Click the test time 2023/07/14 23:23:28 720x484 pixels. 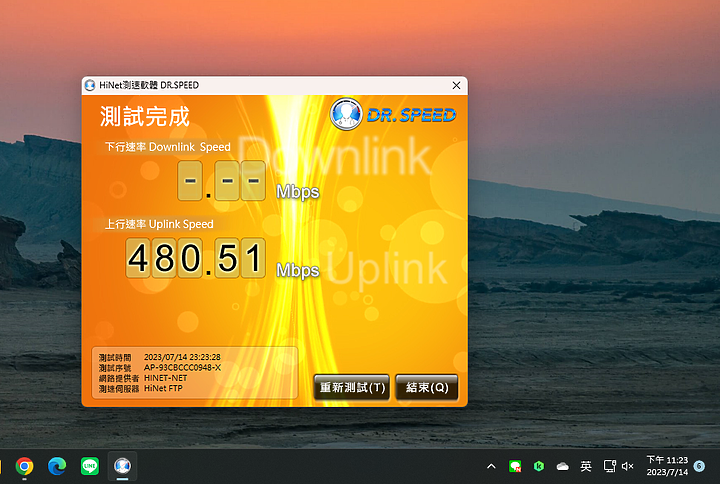(x=182, y=357)
